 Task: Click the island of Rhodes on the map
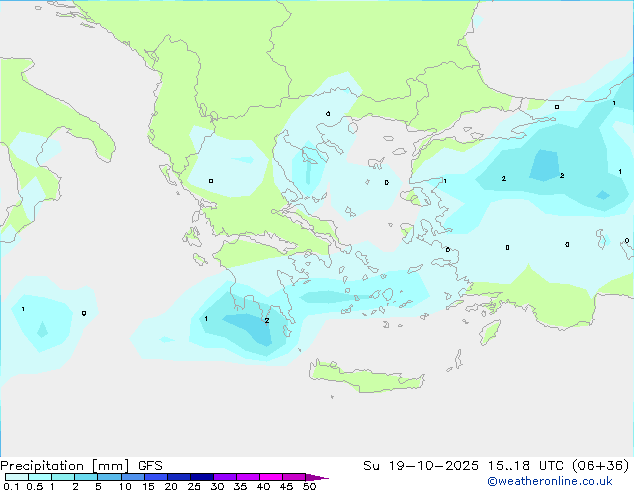point(490,332)
